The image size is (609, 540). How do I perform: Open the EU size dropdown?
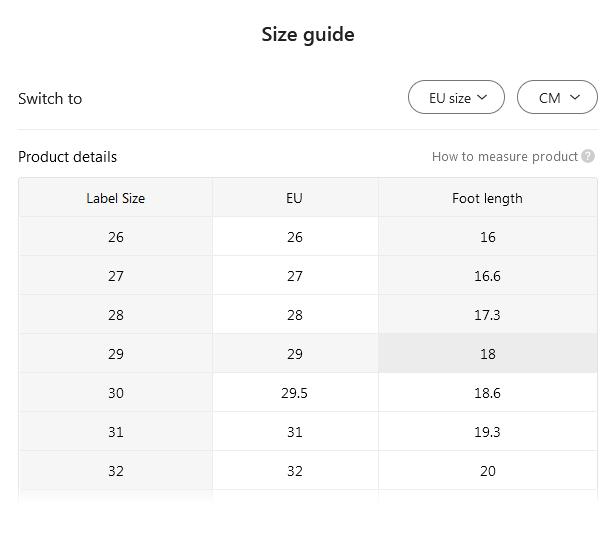pyautogui.click(x=456, y=98)
